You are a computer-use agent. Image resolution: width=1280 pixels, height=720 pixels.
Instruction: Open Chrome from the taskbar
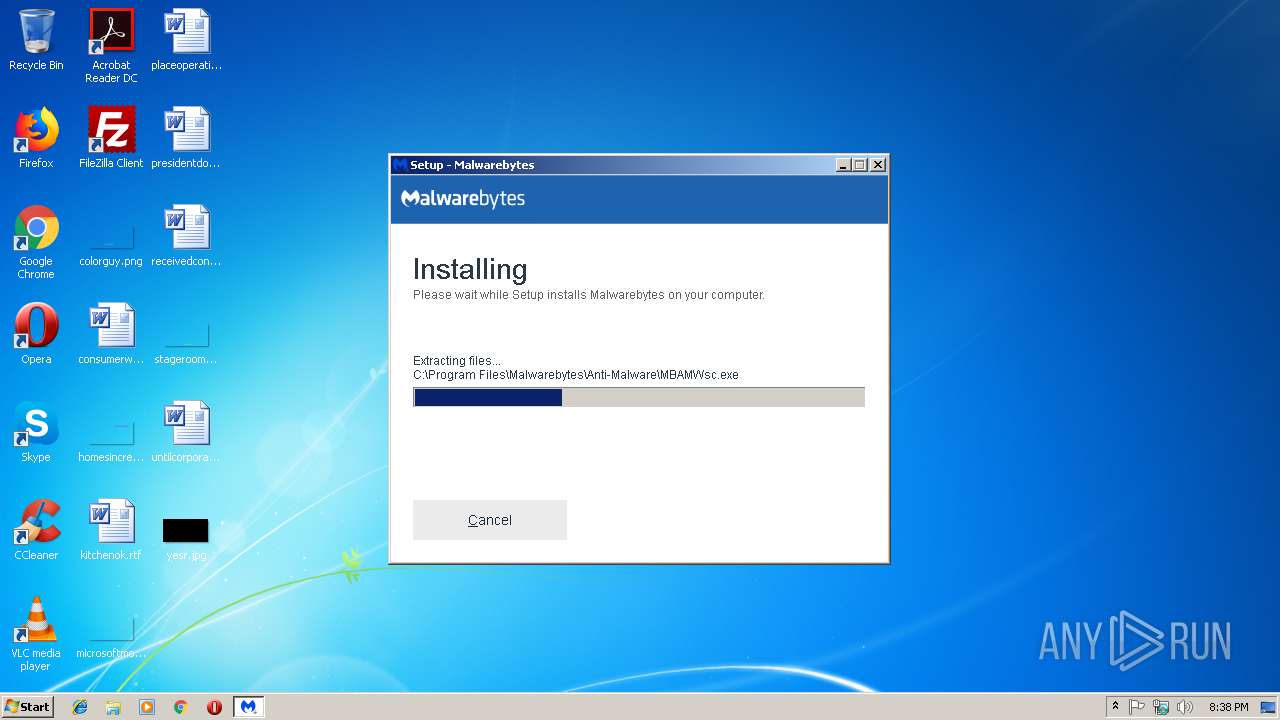pos(181,707)
